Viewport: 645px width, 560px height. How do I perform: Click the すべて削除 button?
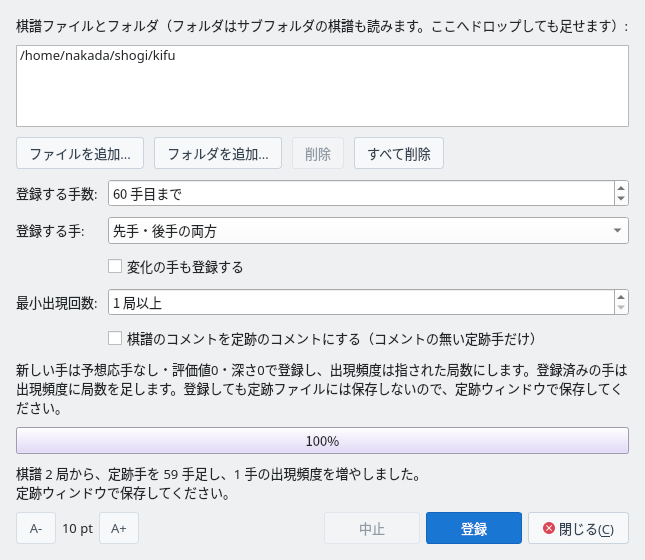(399, 153)
